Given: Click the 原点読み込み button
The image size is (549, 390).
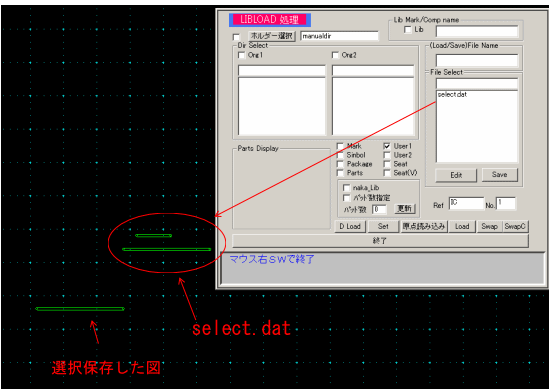Looking at the screenshot, I should (424, 227).
